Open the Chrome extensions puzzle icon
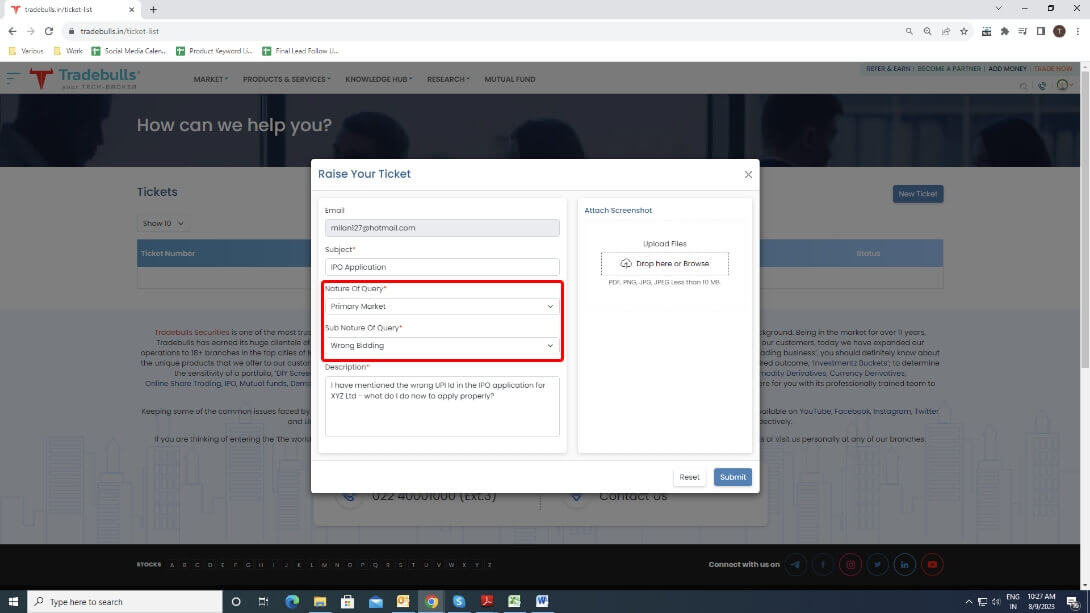The image size is (1090, 613). point(1004,31)
